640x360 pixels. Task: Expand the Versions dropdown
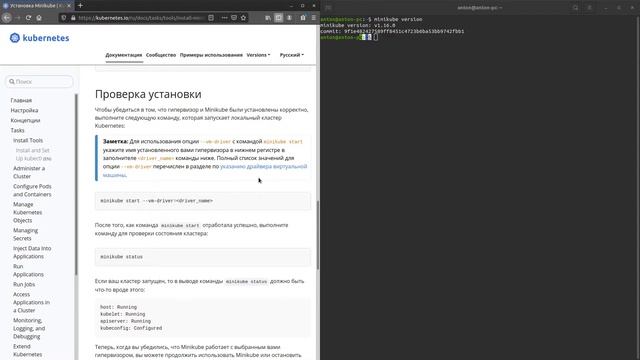click(258, 55)
